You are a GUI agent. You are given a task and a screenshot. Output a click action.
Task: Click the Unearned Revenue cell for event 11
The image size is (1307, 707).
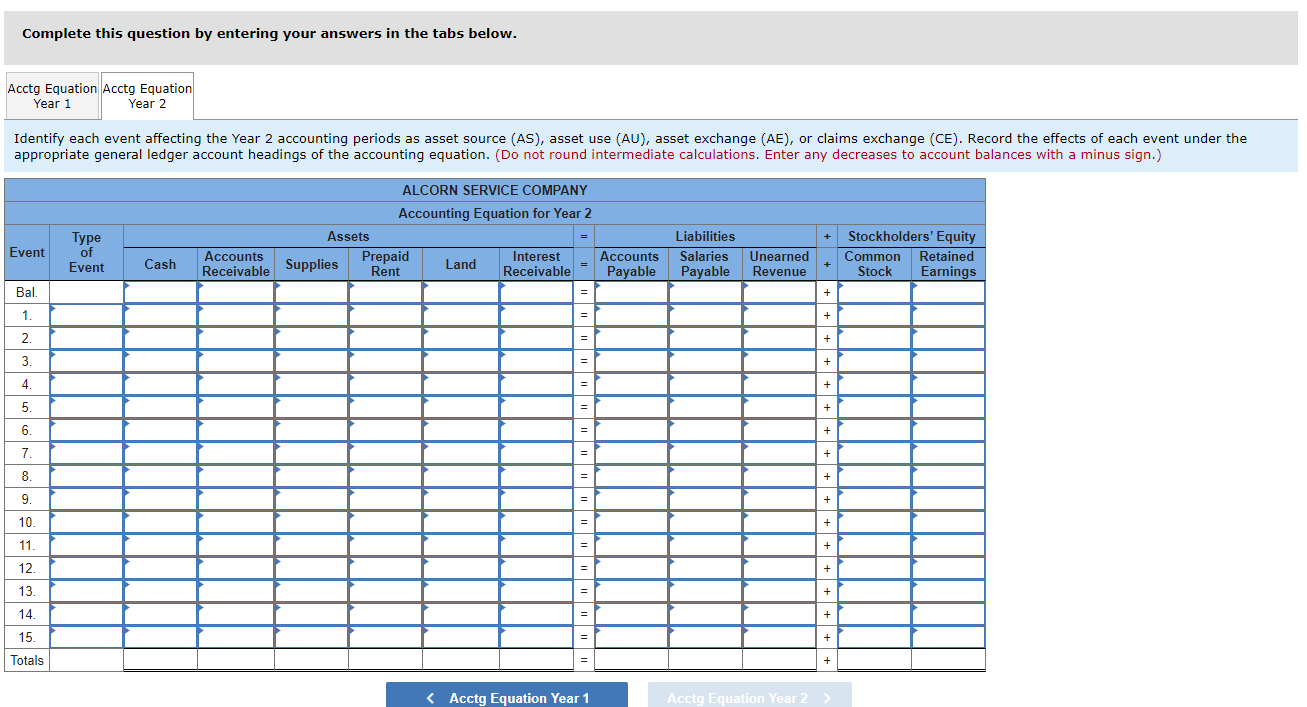click(780, 545)
